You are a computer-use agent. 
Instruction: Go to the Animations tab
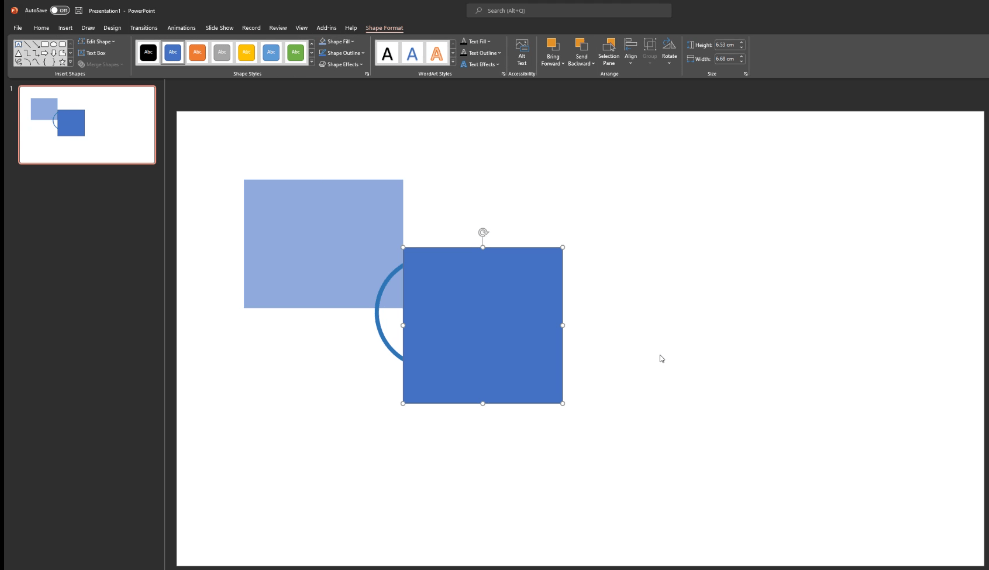click(x=181, y=28)
